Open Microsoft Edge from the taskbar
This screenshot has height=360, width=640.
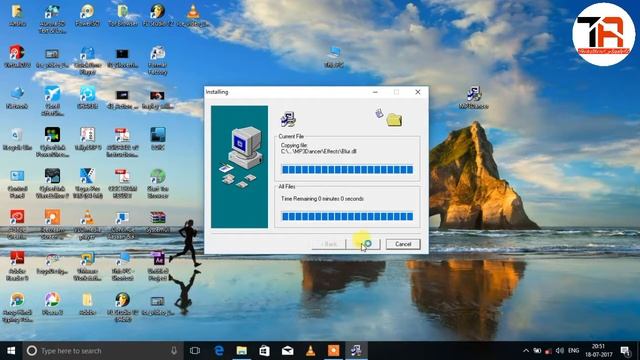(219, 351)
